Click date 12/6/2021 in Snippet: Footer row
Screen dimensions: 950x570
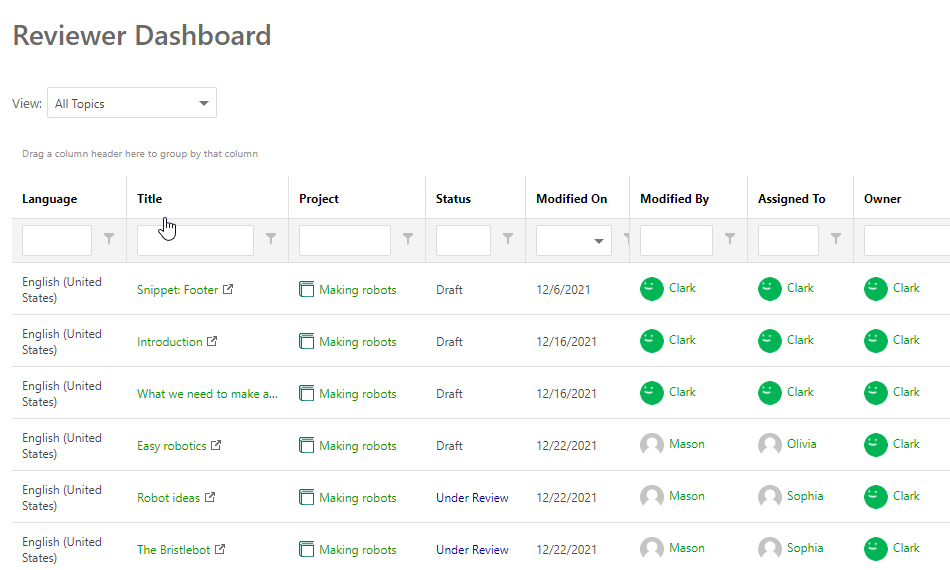pos(563,290)
